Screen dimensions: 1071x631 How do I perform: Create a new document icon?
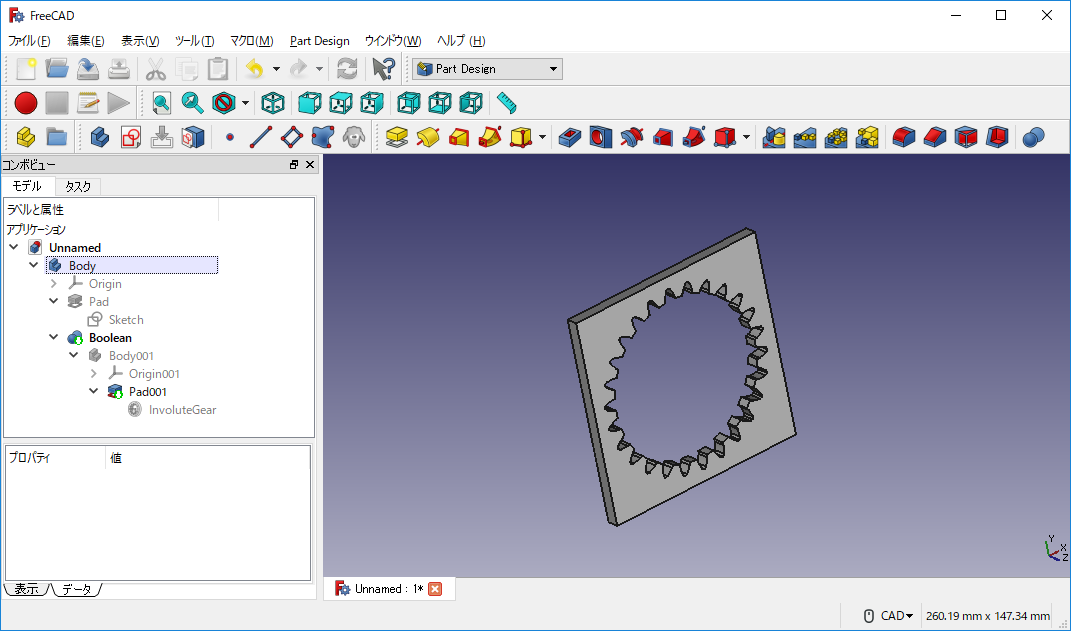point(26,69)
